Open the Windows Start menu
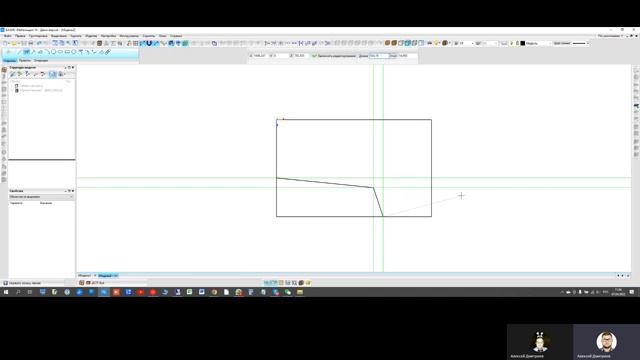Viewport: 640px width, 360px height. pos(6,292)
